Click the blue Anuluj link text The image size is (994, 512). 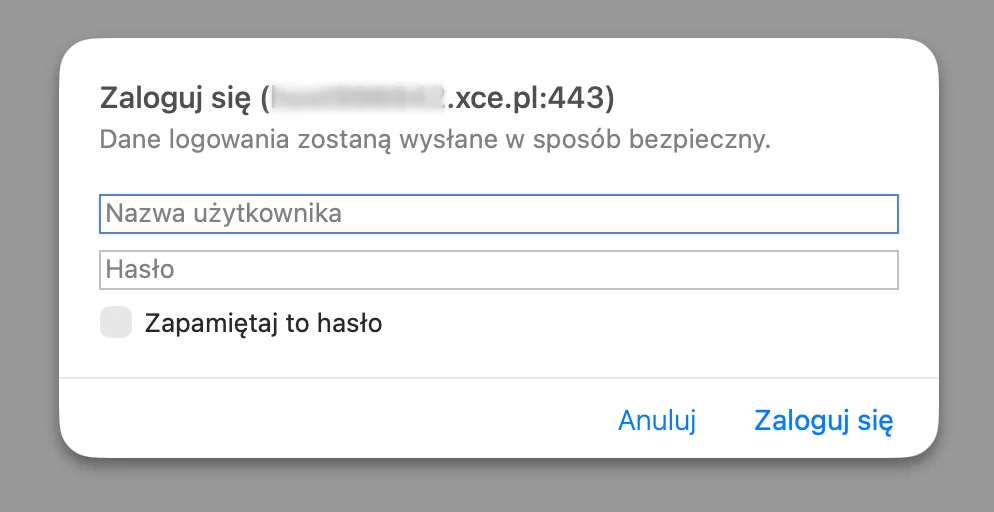(x=657, y=421)
